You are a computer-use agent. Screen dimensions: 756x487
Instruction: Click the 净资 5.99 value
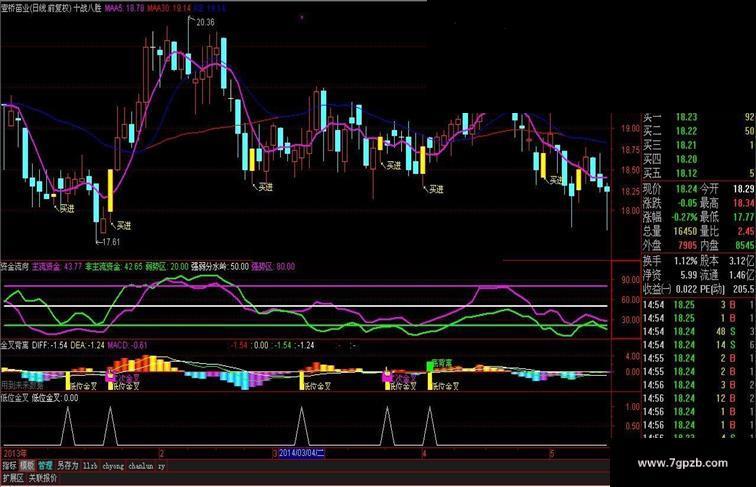coord(689,275)
